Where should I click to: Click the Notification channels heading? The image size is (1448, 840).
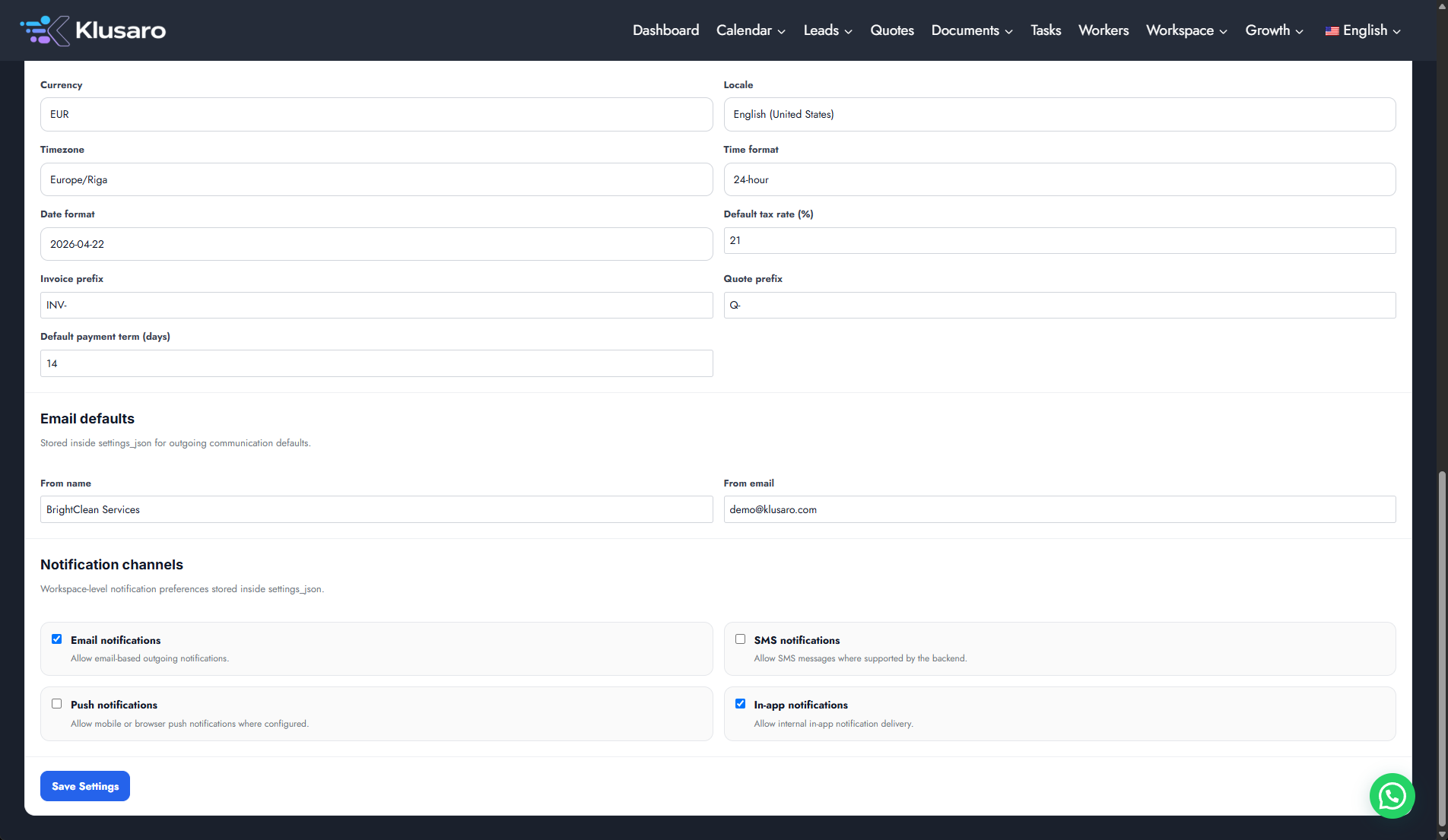click(112, 565)
